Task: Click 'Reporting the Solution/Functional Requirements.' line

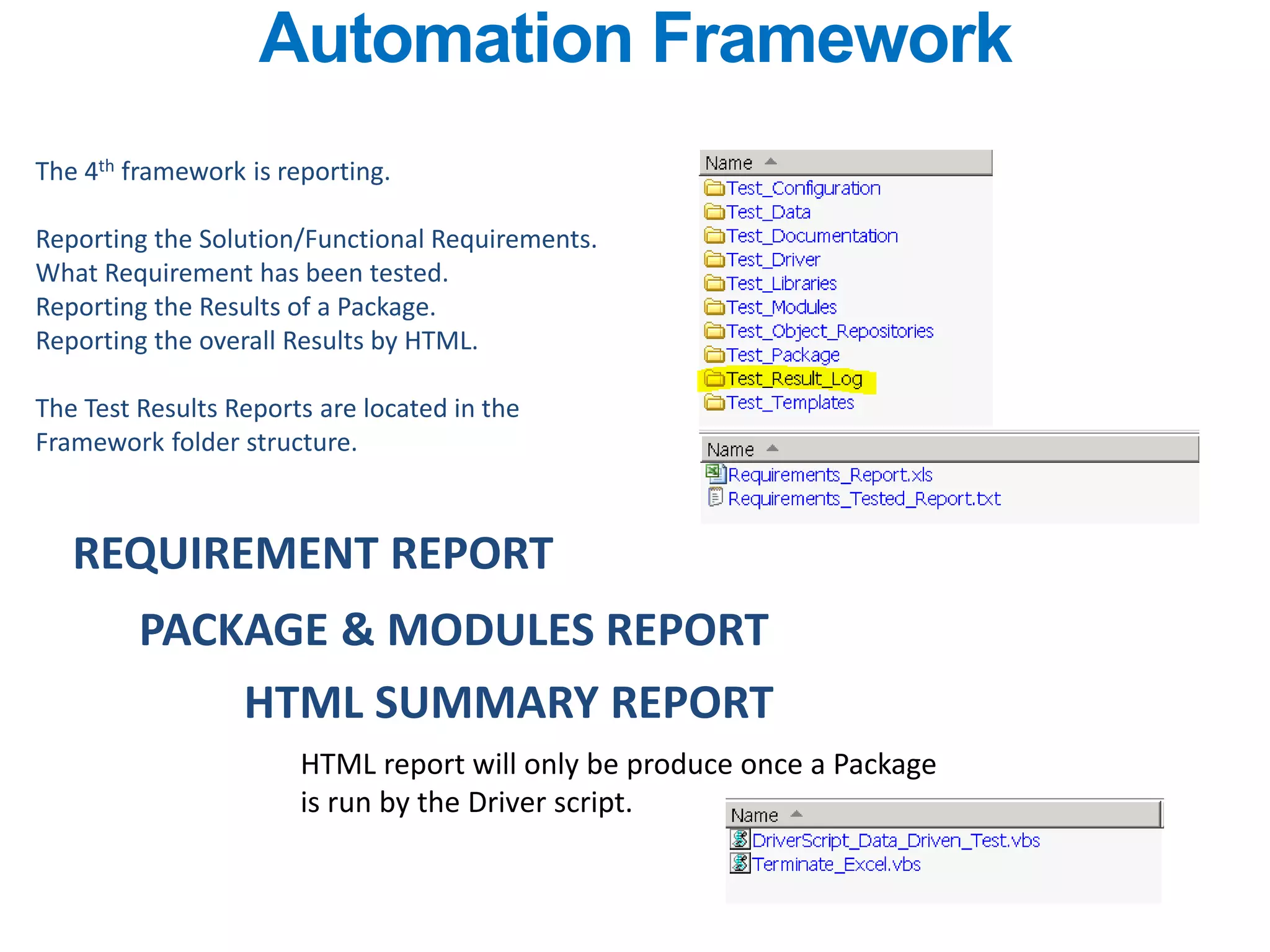Action: (x=316, y=239)
